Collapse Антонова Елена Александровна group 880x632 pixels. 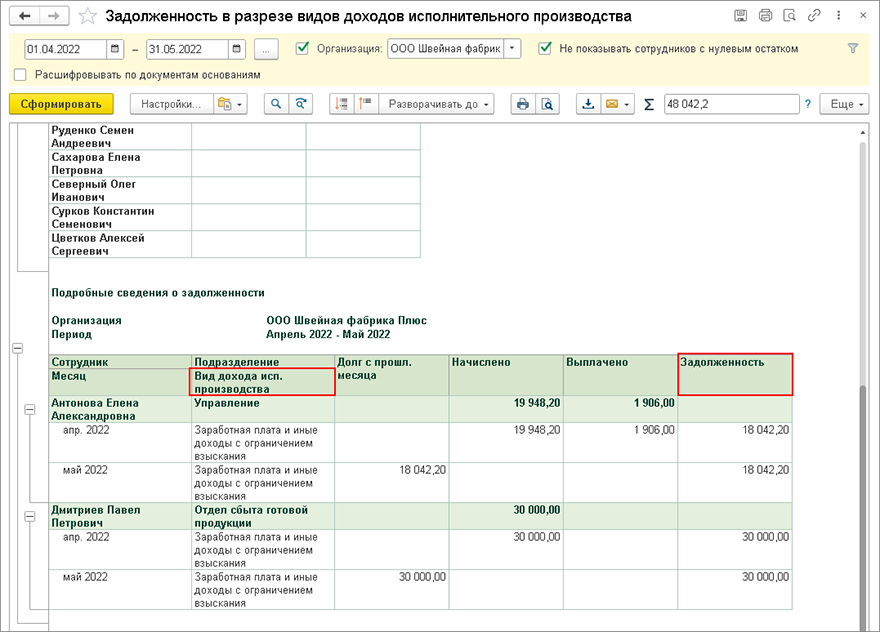[30, 410]
